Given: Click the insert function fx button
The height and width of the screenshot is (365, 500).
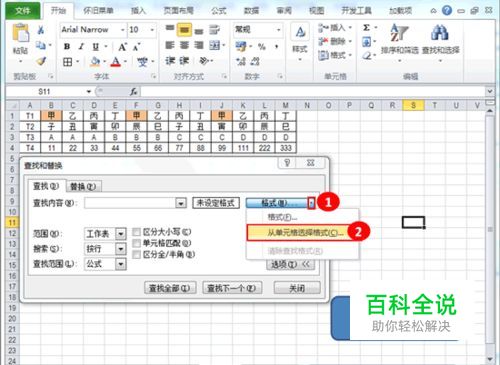Looking at the screenshot, I should [134, 91].
